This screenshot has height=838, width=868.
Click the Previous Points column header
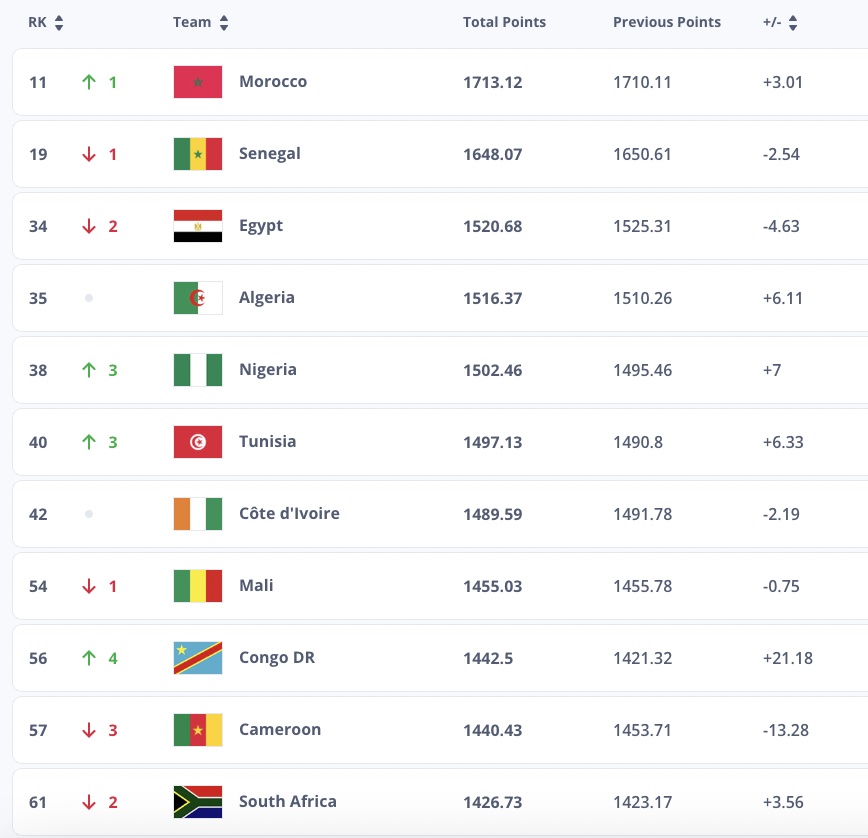point(666,22)
